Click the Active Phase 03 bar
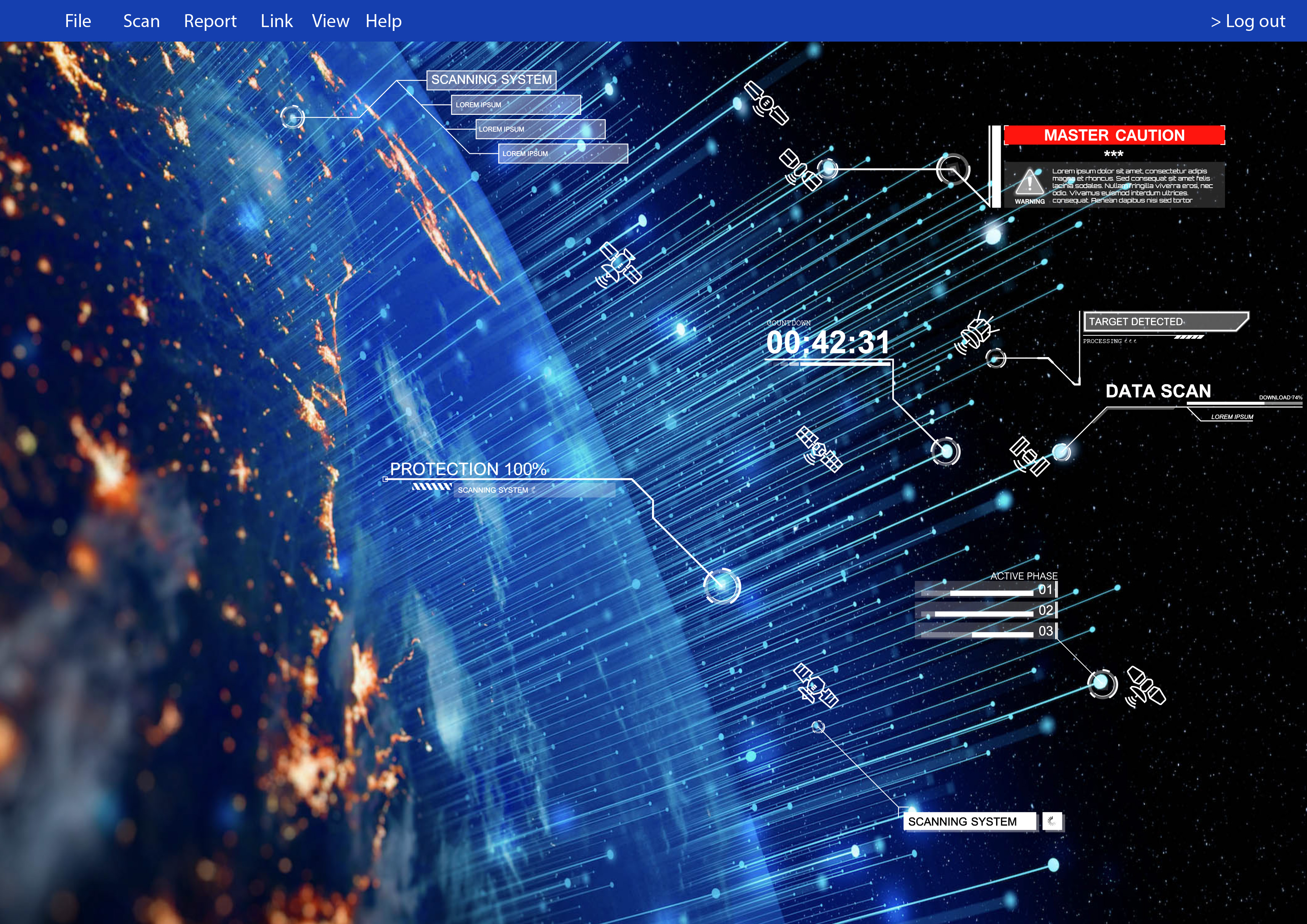The width and height of the screenshot is (1307, 924). 986,631
